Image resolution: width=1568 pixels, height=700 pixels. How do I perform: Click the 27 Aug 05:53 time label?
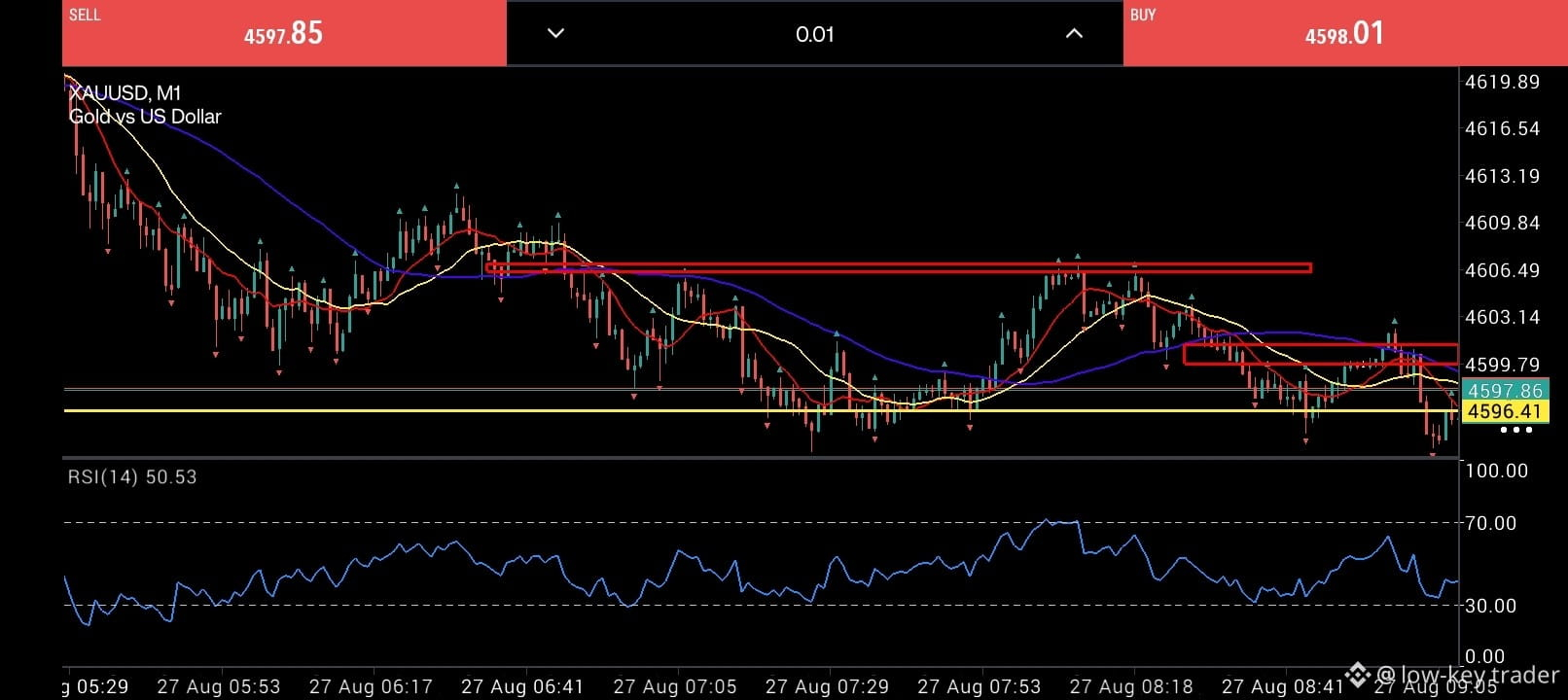pyautogui.click(x=219, y=686)
